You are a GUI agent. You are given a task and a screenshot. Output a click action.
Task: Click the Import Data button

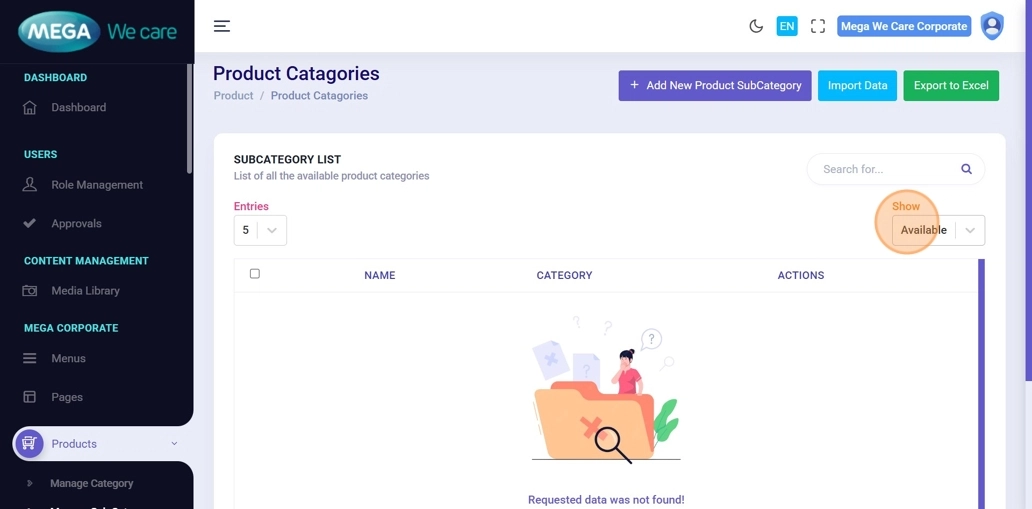coord(857,86)
